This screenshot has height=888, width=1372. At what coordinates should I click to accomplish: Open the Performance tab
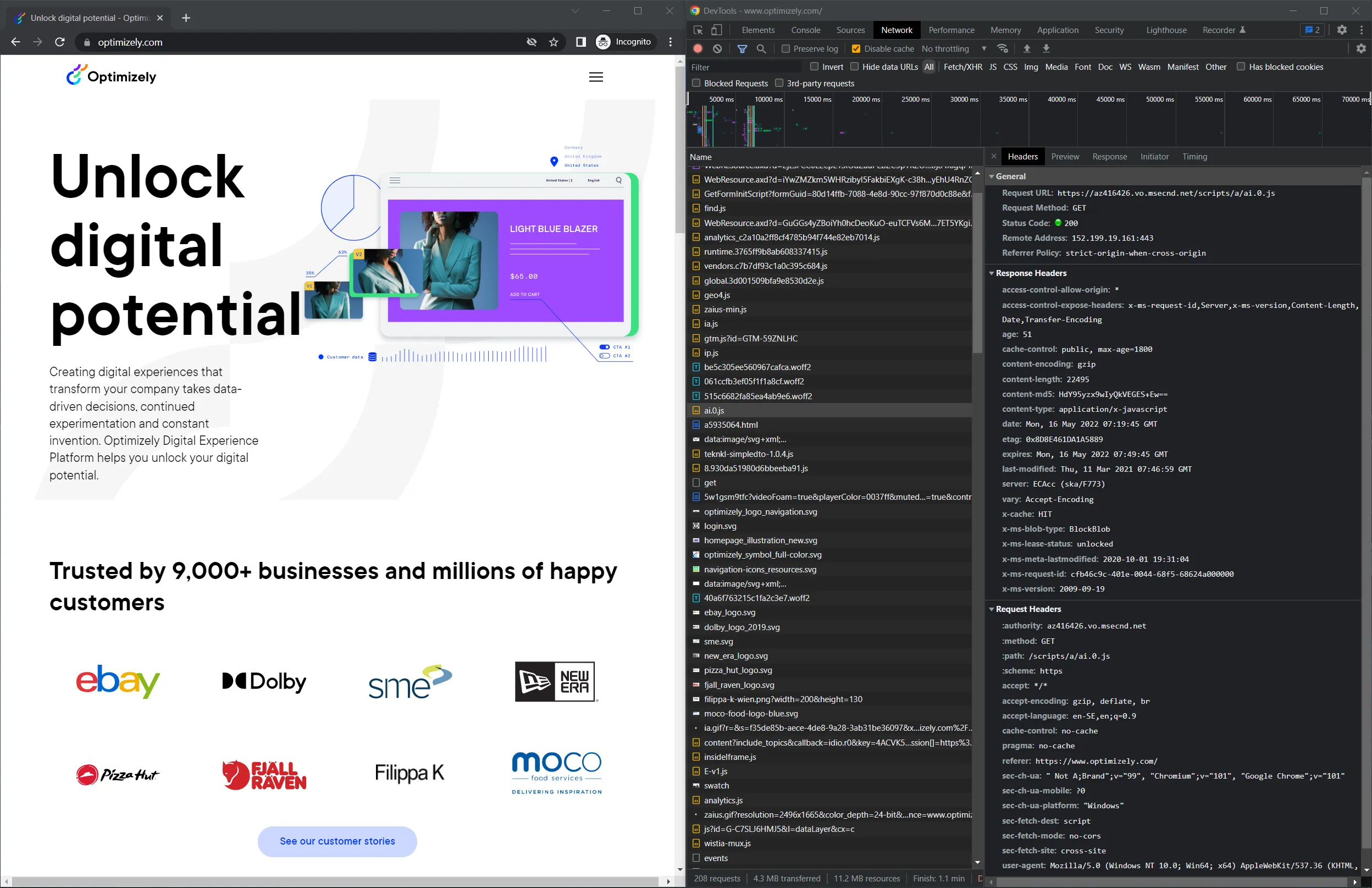point(951,30)
